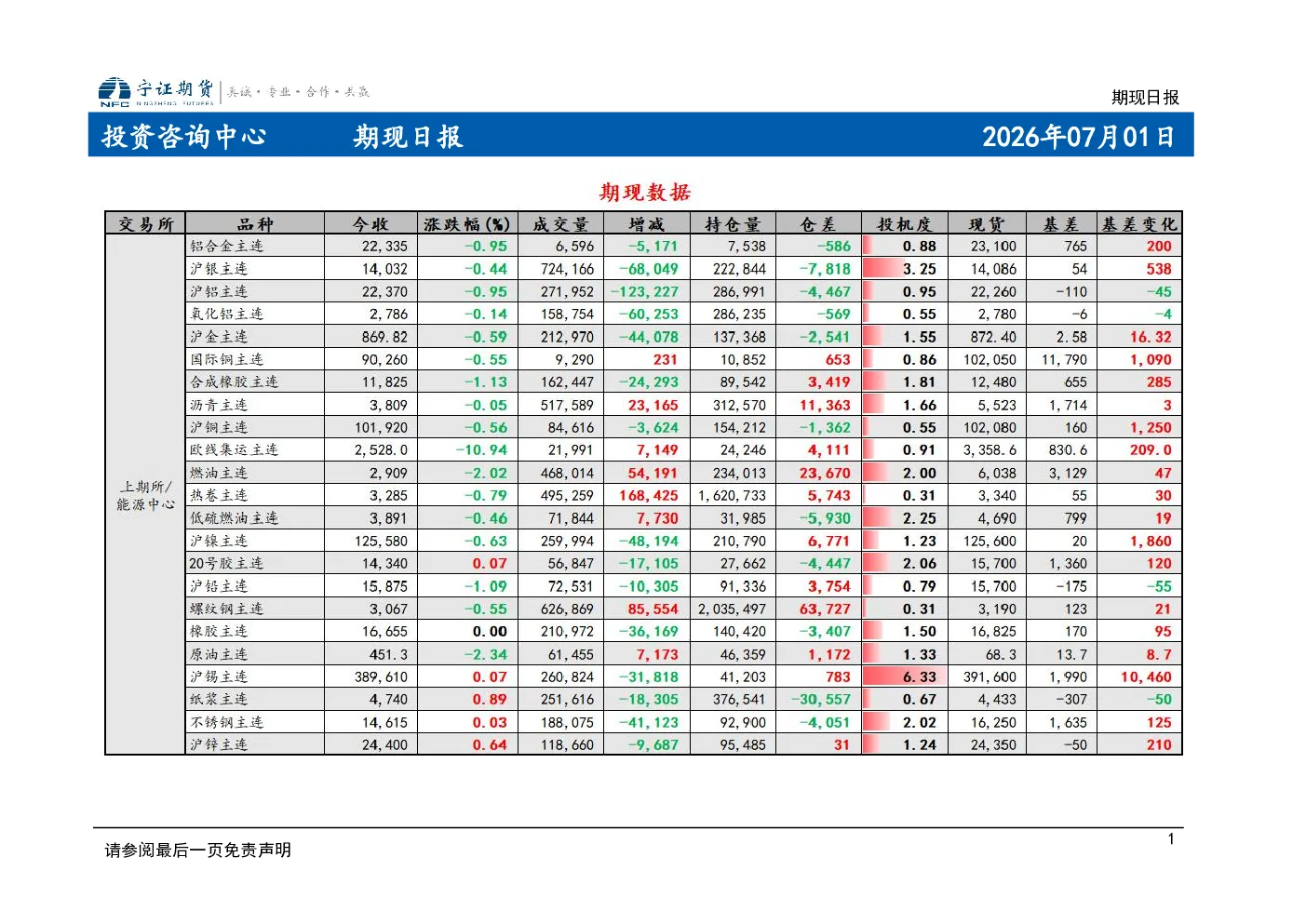The width and height of the screenshot is (1306, 924).
Task: Select the 燃油主连 row name
Action: click(x=219, y=473)
